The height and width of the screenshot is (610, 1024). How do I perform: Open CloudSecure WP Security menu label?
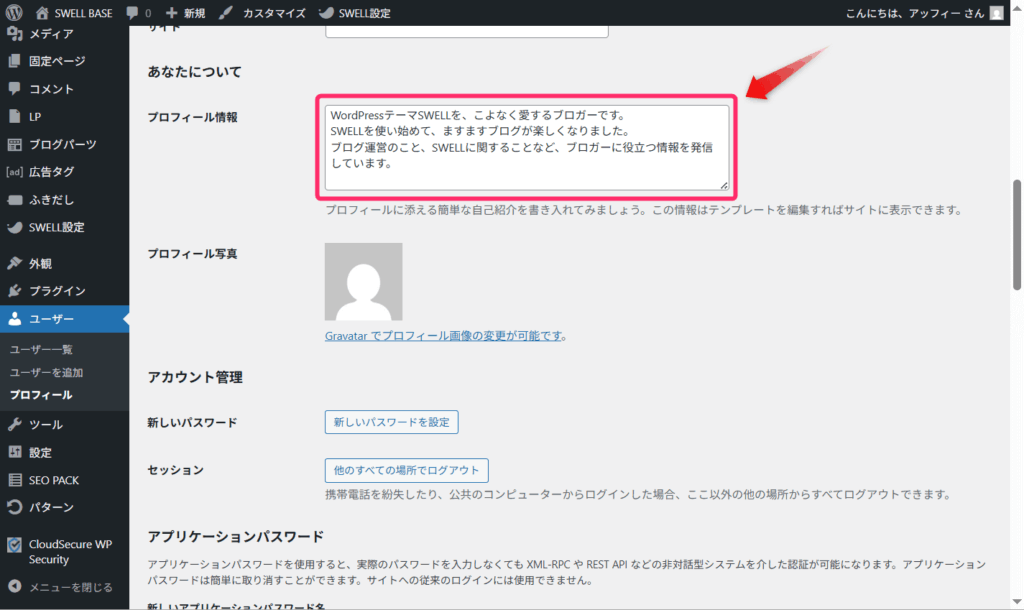[x=70, y=552]
